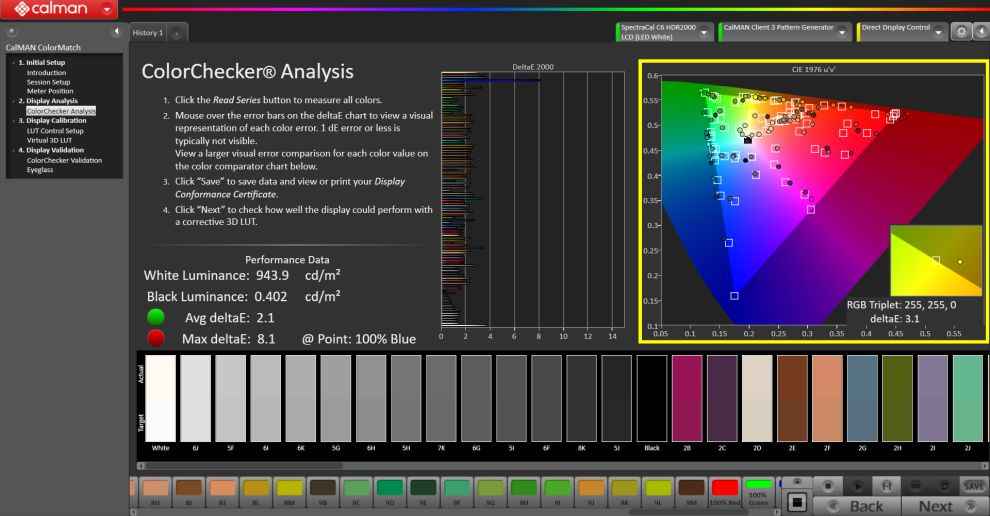Open the settings gear icon
The height and width of the screenshot is (516, 990).
tap(961, 32)
